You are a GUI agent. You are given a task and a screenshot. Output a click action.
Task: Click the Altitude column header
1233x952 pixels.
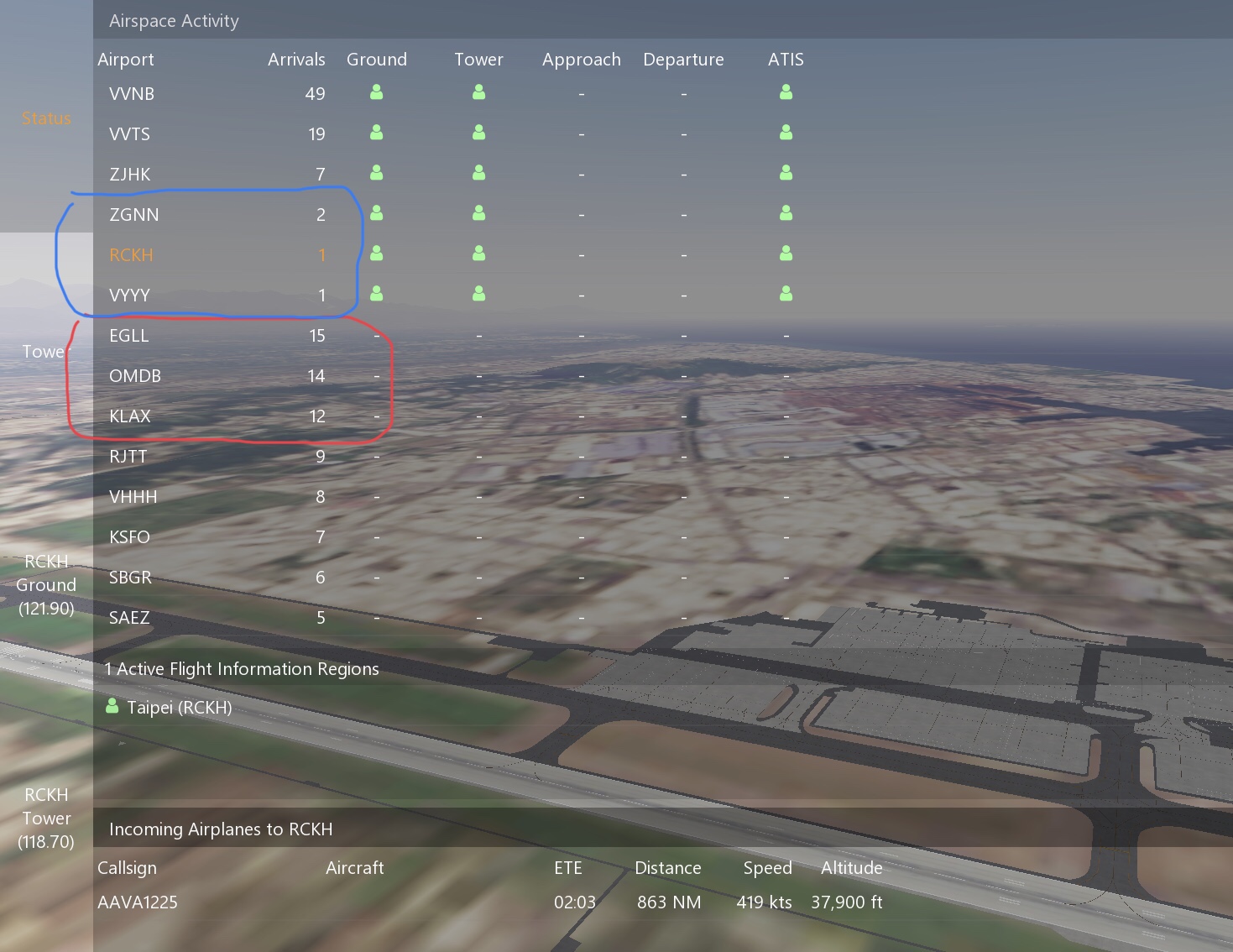[x=852, y=868]
